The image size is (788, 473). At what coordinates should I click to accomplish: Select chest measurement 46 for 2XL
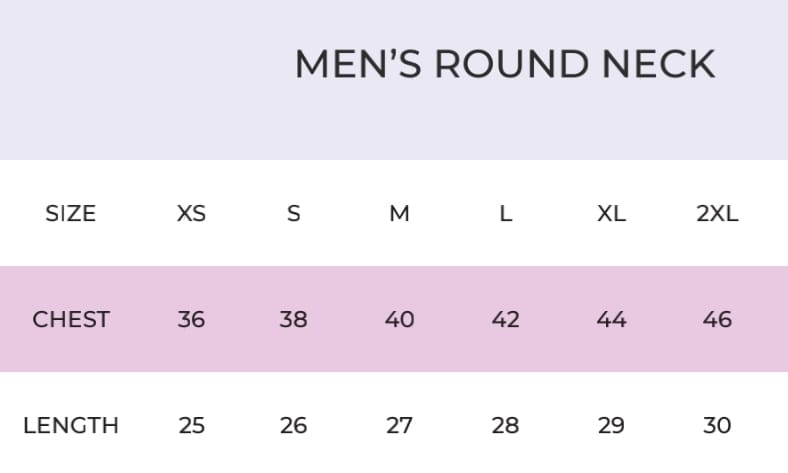(x=717, y=319)
